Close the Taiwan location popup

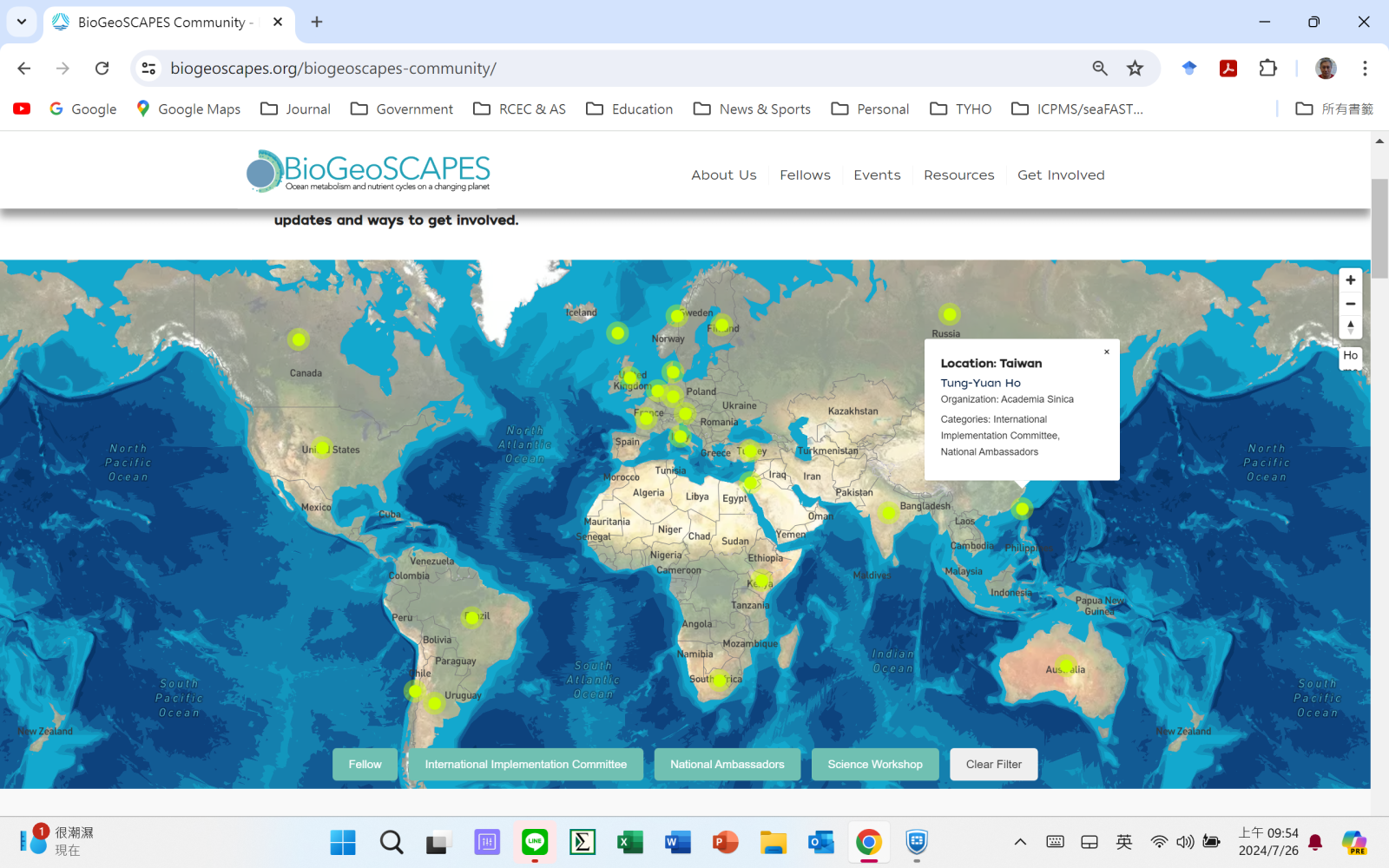point(1106,352)
